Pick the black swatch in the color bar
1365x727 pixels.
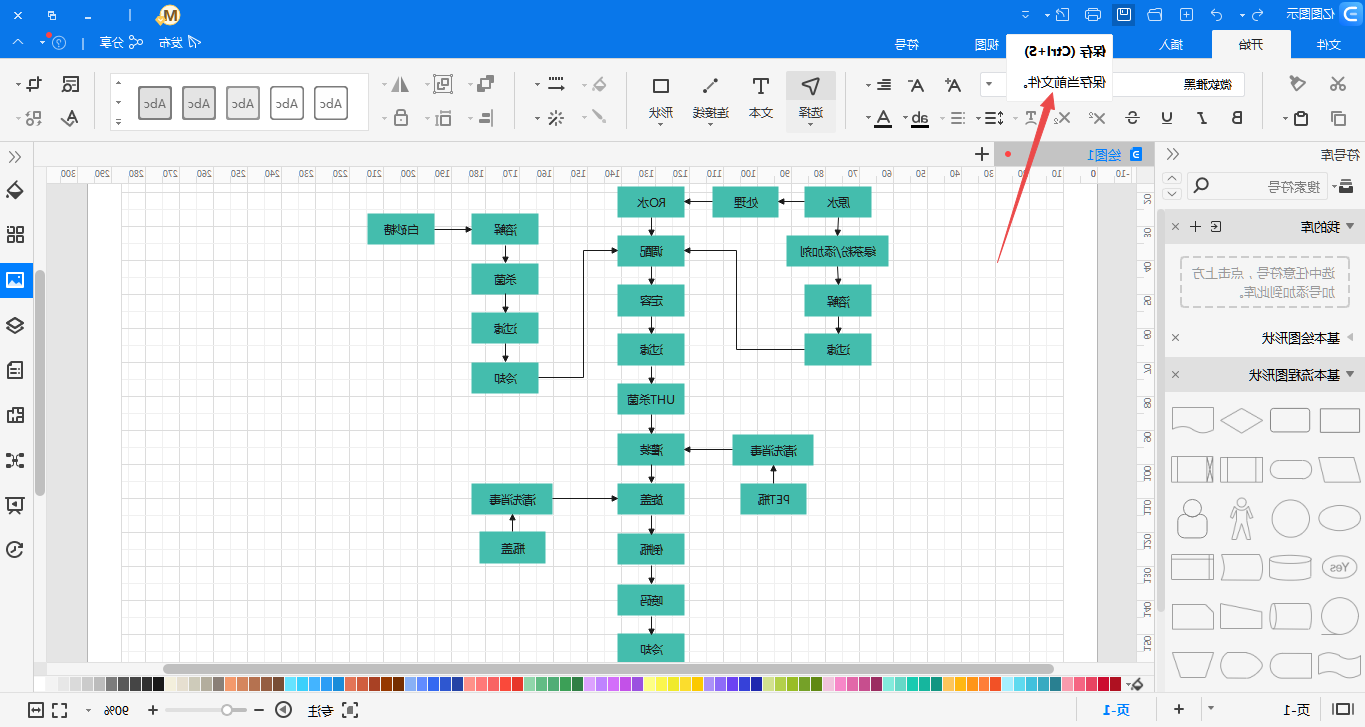point(158,684)
